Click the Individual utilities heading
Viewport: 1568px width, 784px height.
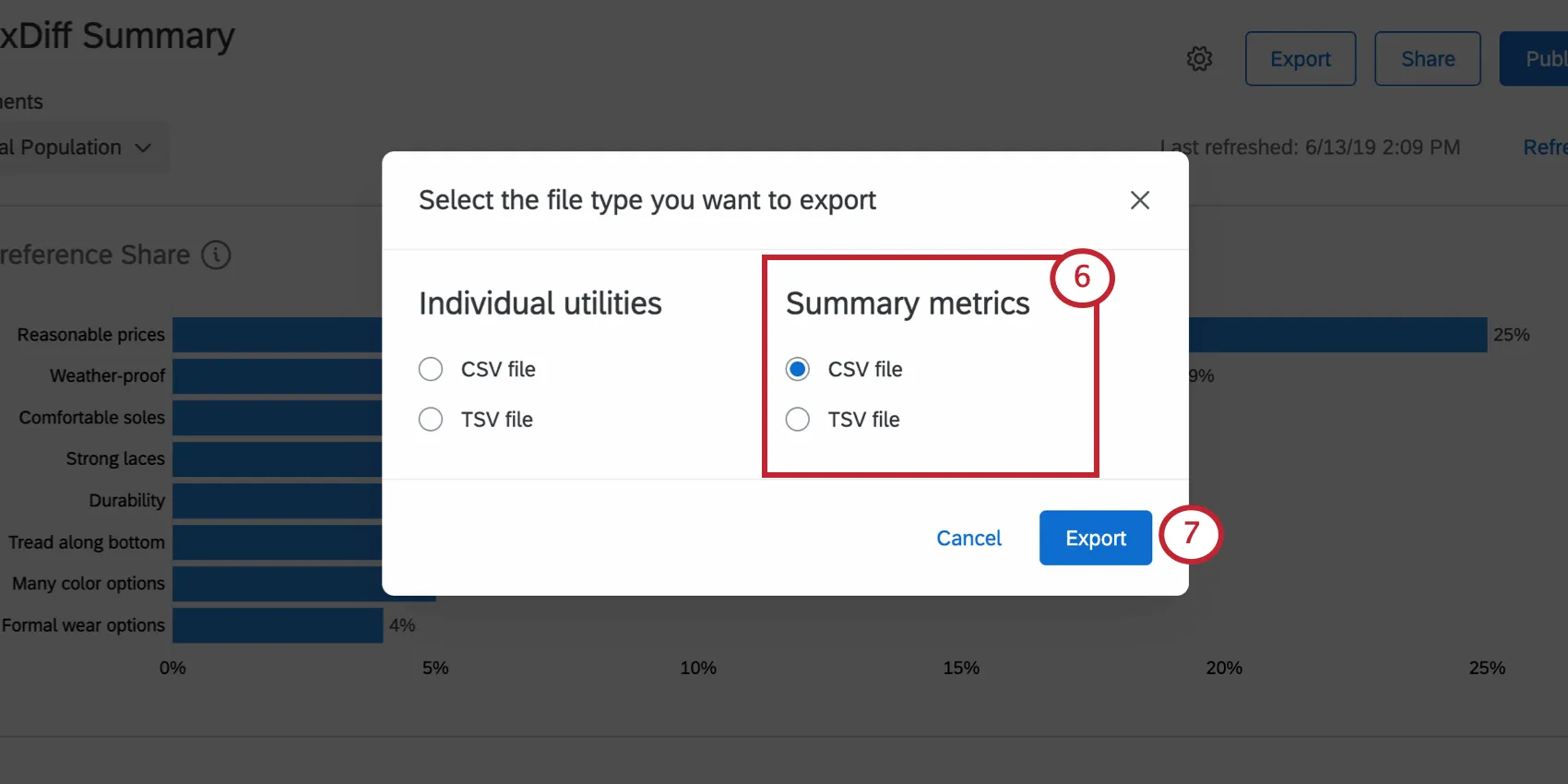(540, 303)
